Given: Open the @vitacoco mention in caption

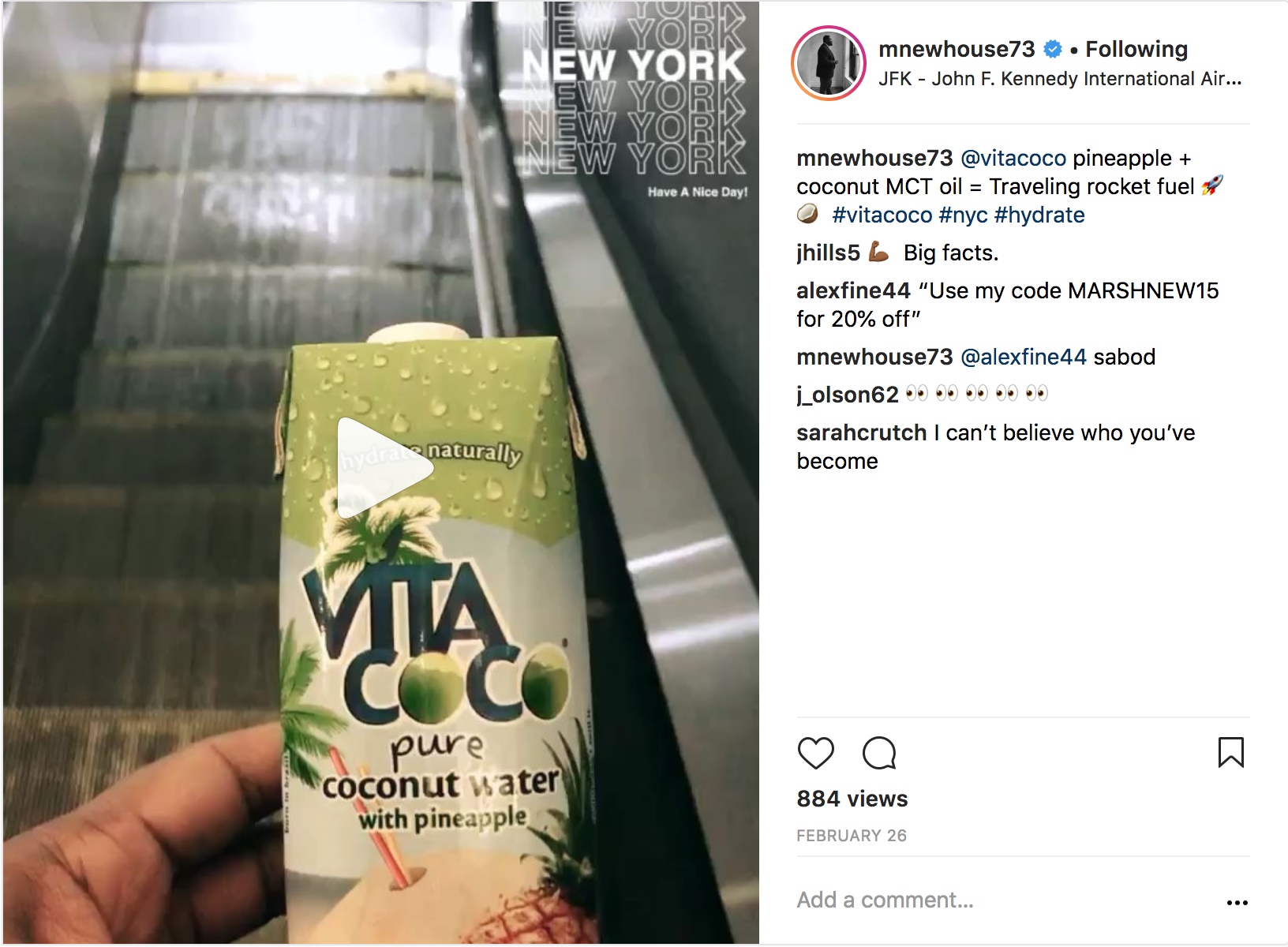Looking at the screenshot, I should (x=1013, y=158).
